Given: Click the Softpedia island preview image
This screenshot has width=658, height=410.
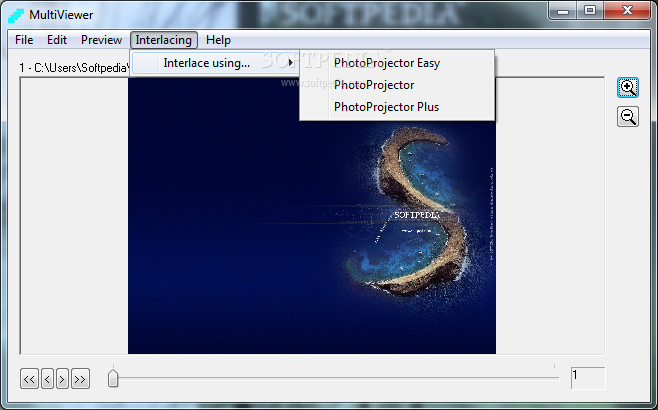Looking at the screenshot, I should coord(312,216).
